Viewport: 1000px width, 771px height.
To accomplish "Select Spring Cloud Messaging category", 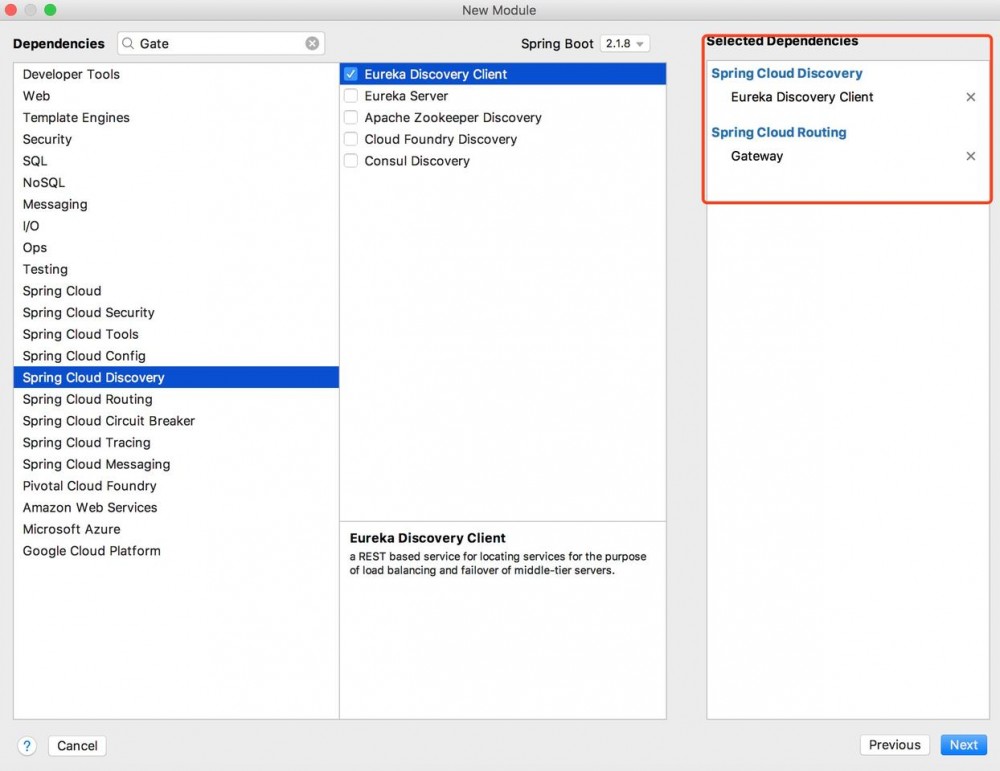I will 176,464.
